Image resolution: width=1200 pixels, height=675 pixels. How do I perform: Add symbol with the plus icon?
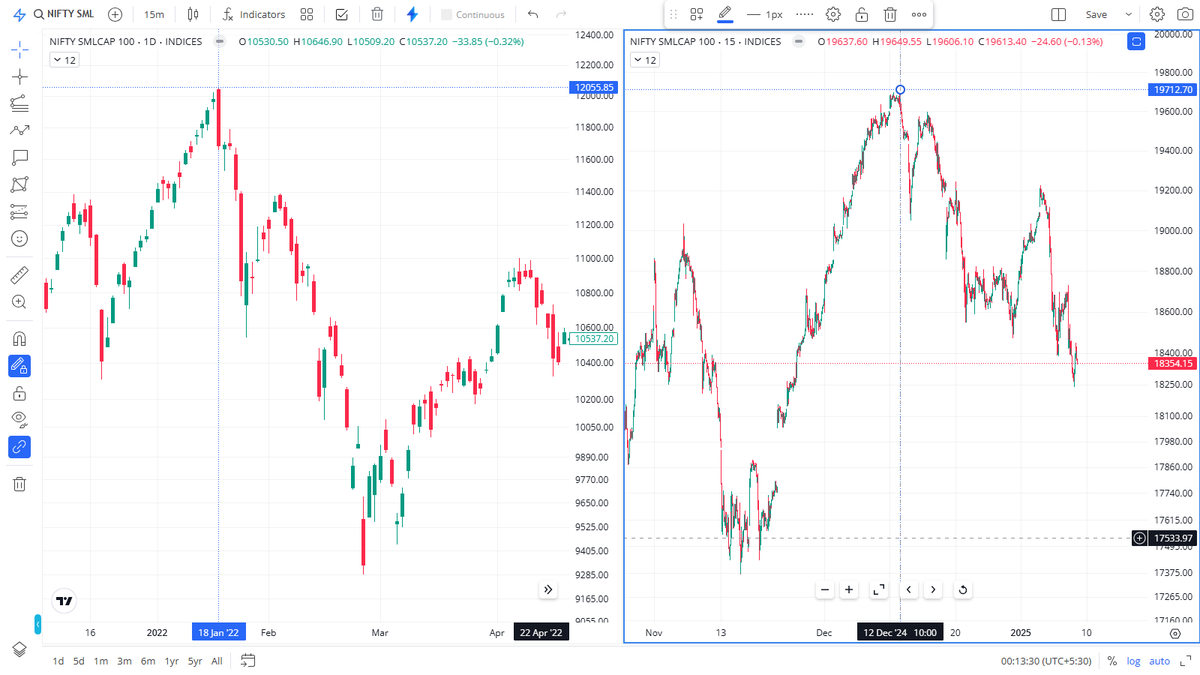(x=115, y=15)
